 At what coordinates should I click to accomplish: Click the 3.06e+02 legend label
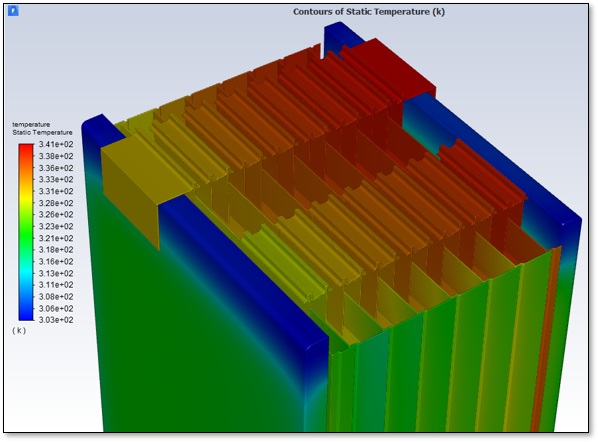pos(56,309)
